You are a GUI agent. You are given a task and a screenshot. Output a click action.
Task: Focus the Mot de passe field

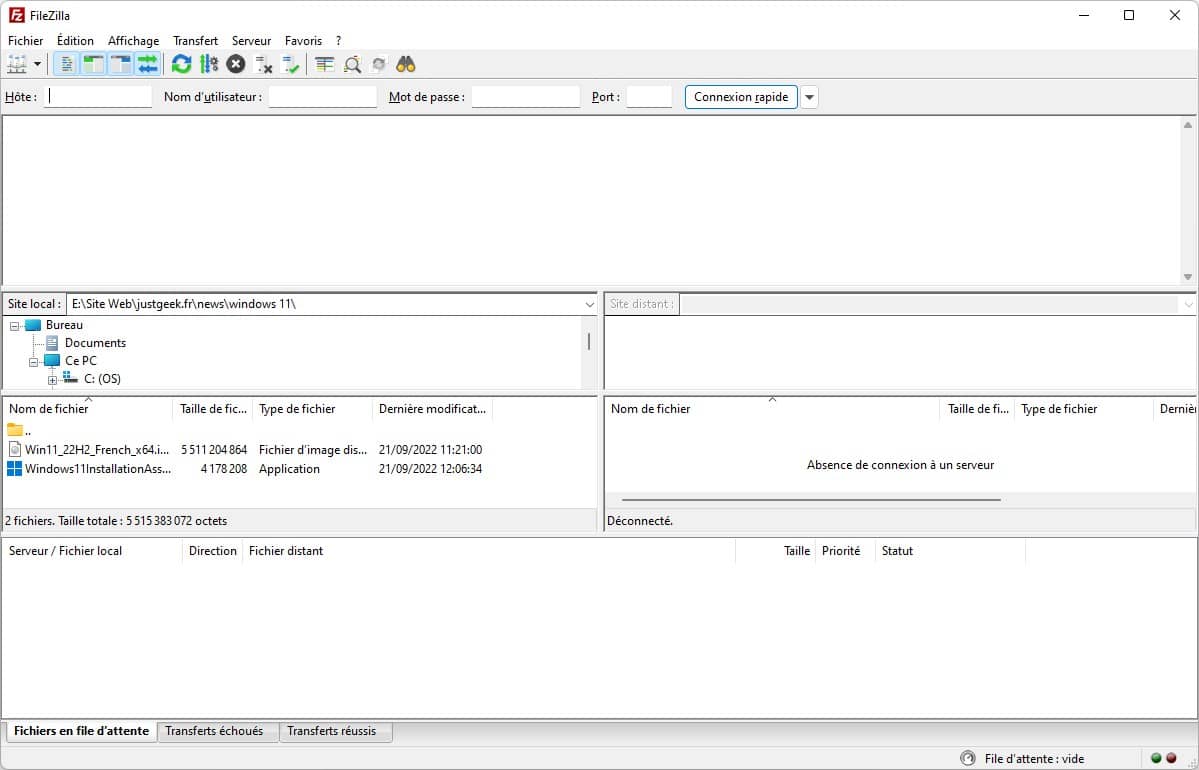pyautogui.click(x=525, y=96)
